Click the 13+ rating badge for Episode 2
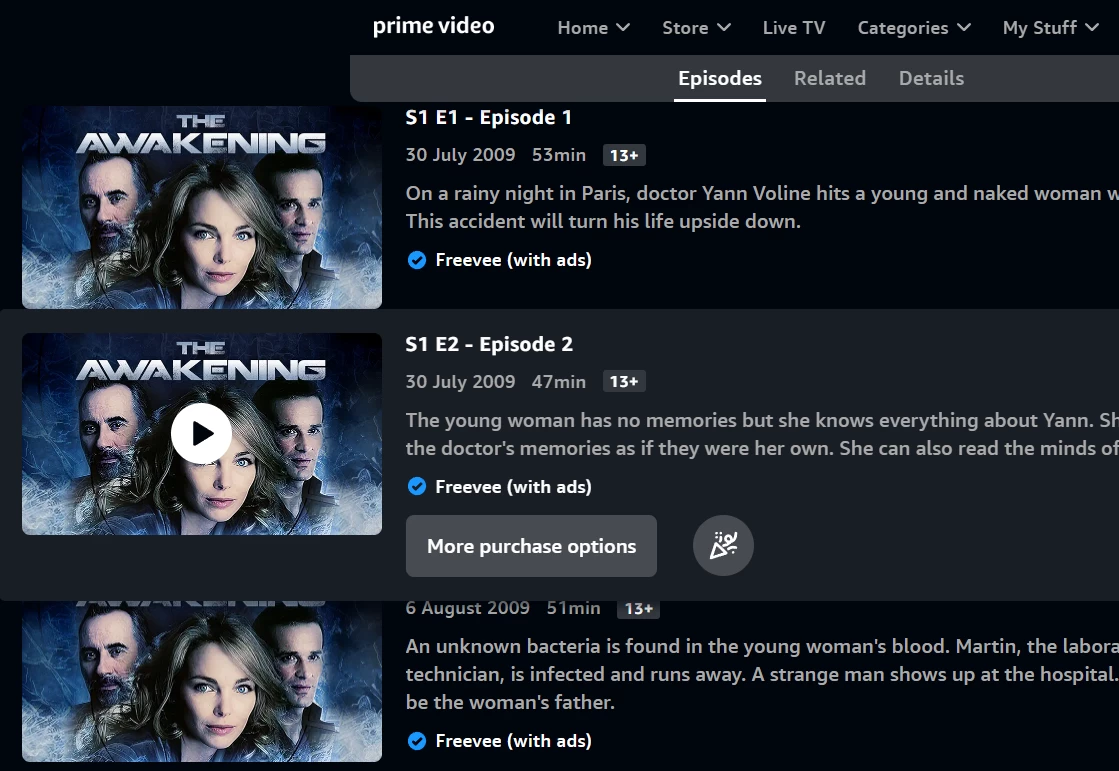This screenshot has height=771, width=1119. 624,382
